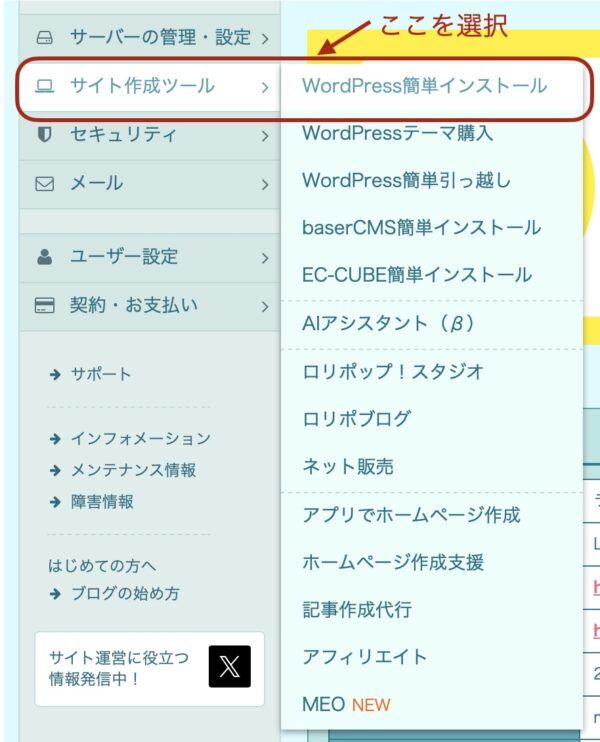Click the person icon beside ユーザー設定
This screenshot has height=742, width=600.
click(x=44, y=257)
